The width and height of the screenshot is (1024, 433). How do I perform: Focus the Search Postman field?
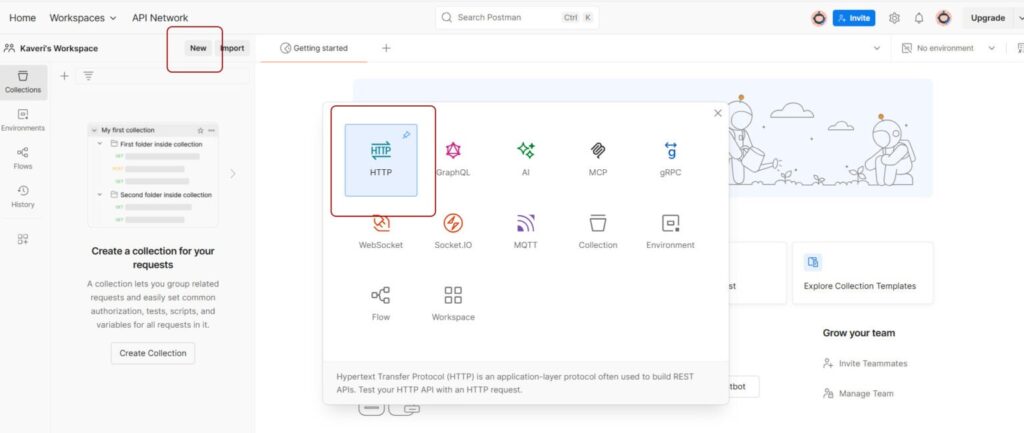[517, 18]
